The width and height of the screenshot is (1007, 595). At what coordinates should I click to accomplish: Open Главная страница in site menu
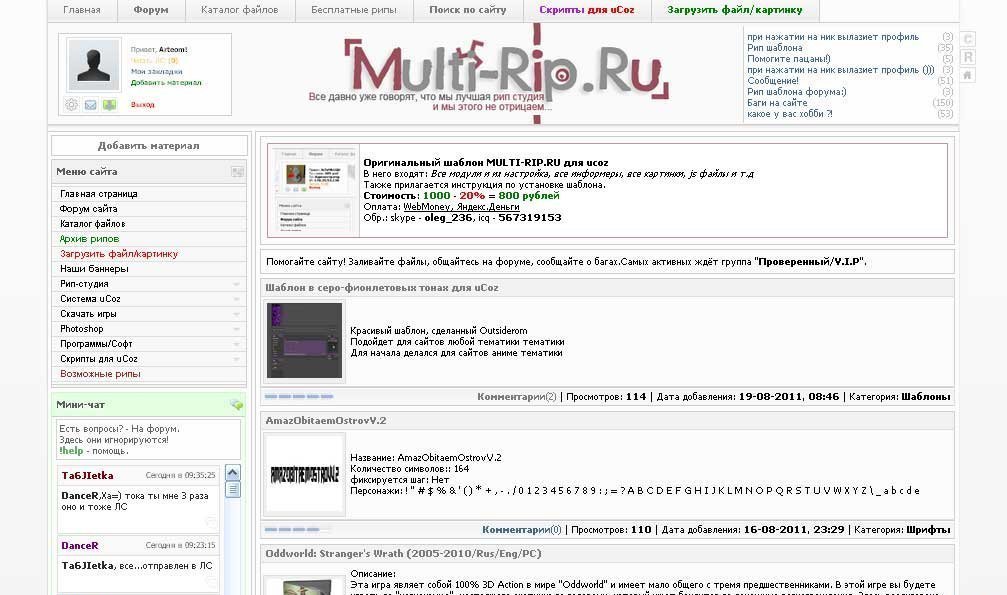pyautogui.click(x=99, y=194)
